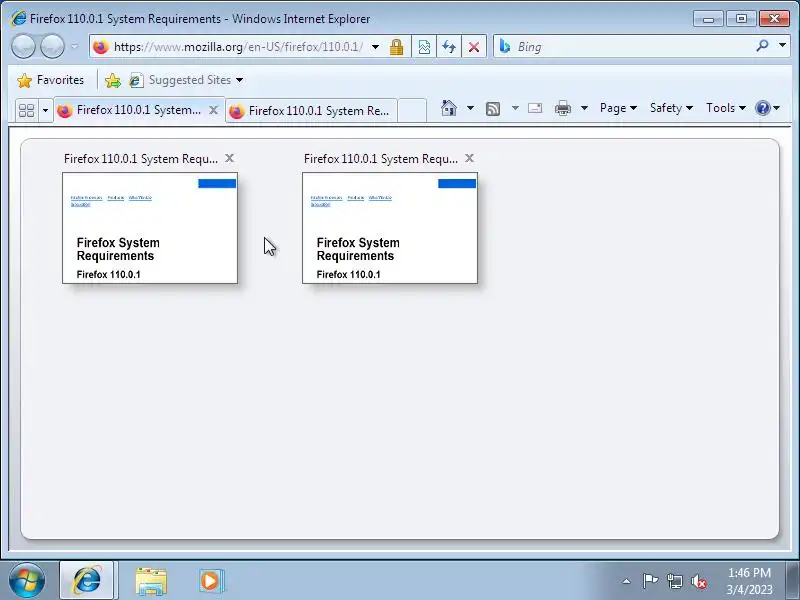Click the RSS Feeds icon

pos(493,108)
